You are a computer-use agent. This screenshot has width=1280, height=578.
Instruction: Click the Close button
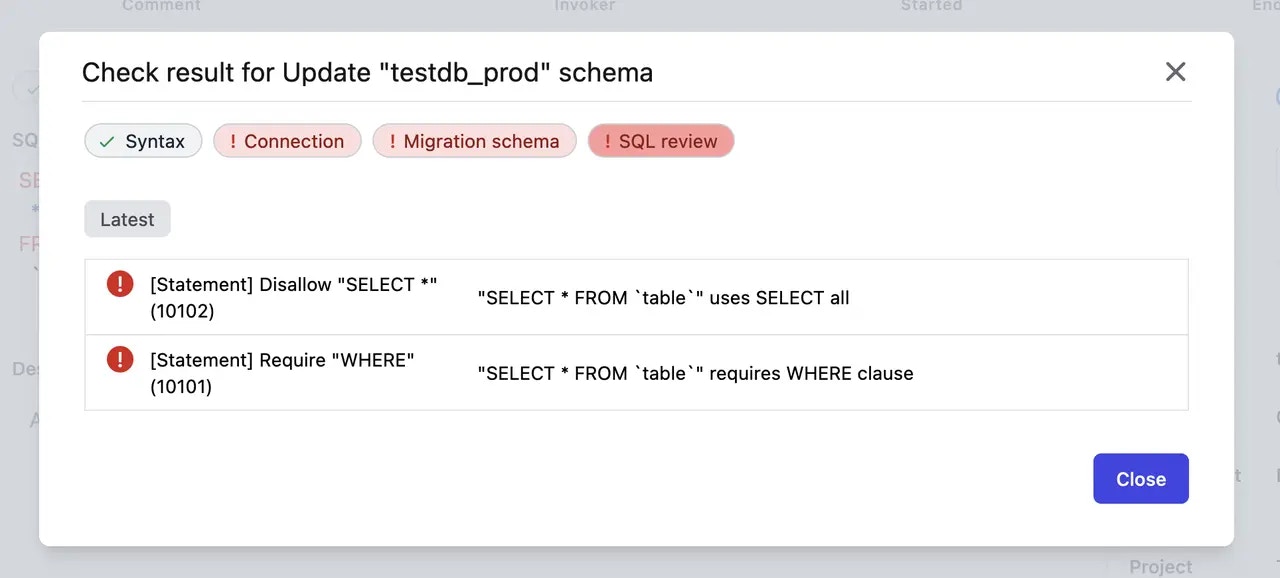tap(1141, 479)
